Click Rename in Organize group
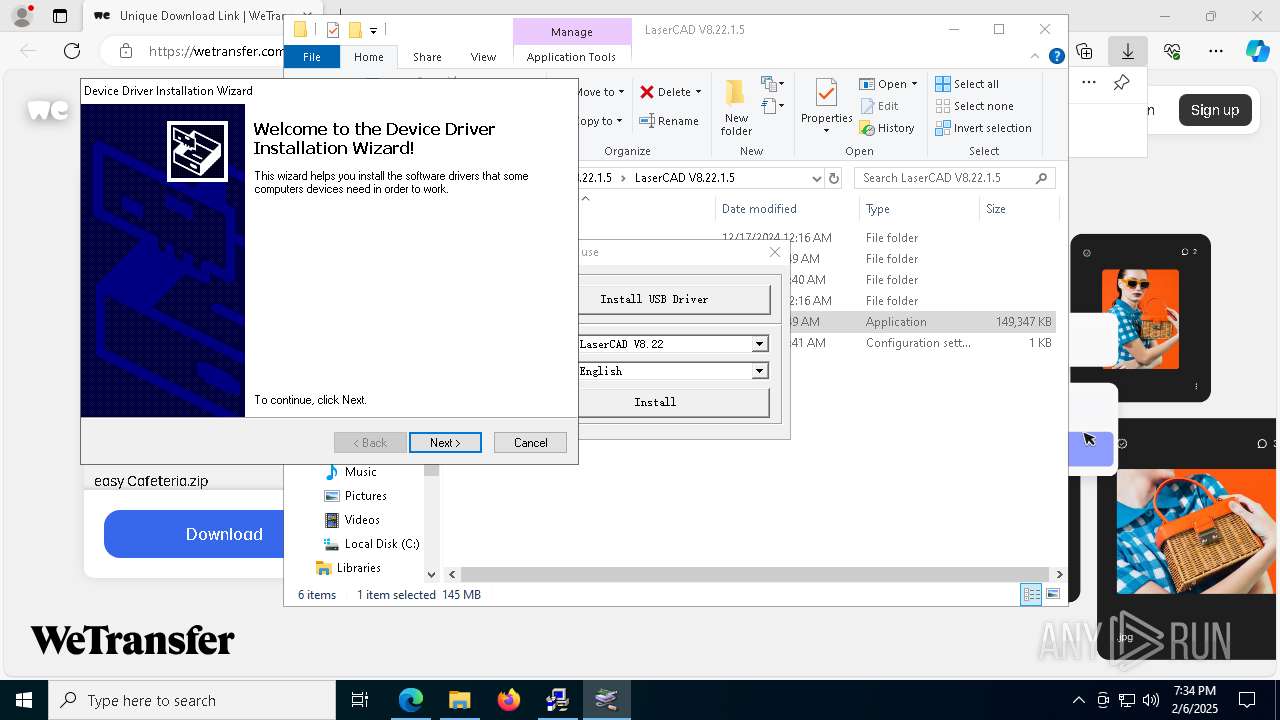Image resolution: width=1280 pixels, height=720 pixels. 669,121
